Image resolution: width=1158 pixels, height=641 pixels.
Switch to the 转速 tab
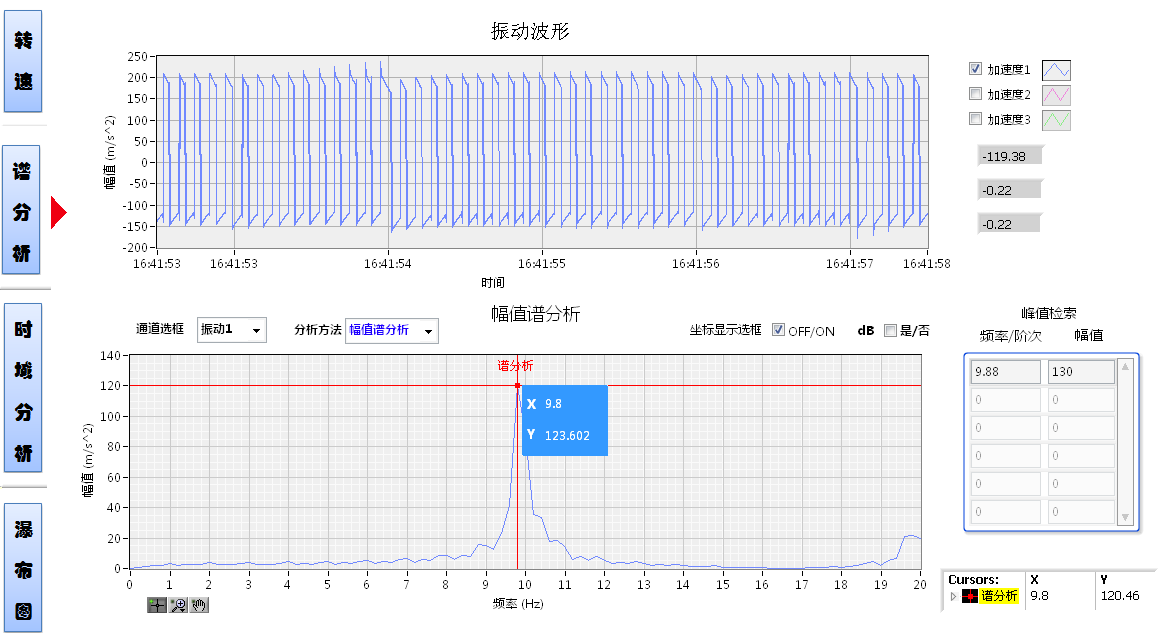[23, 61]
